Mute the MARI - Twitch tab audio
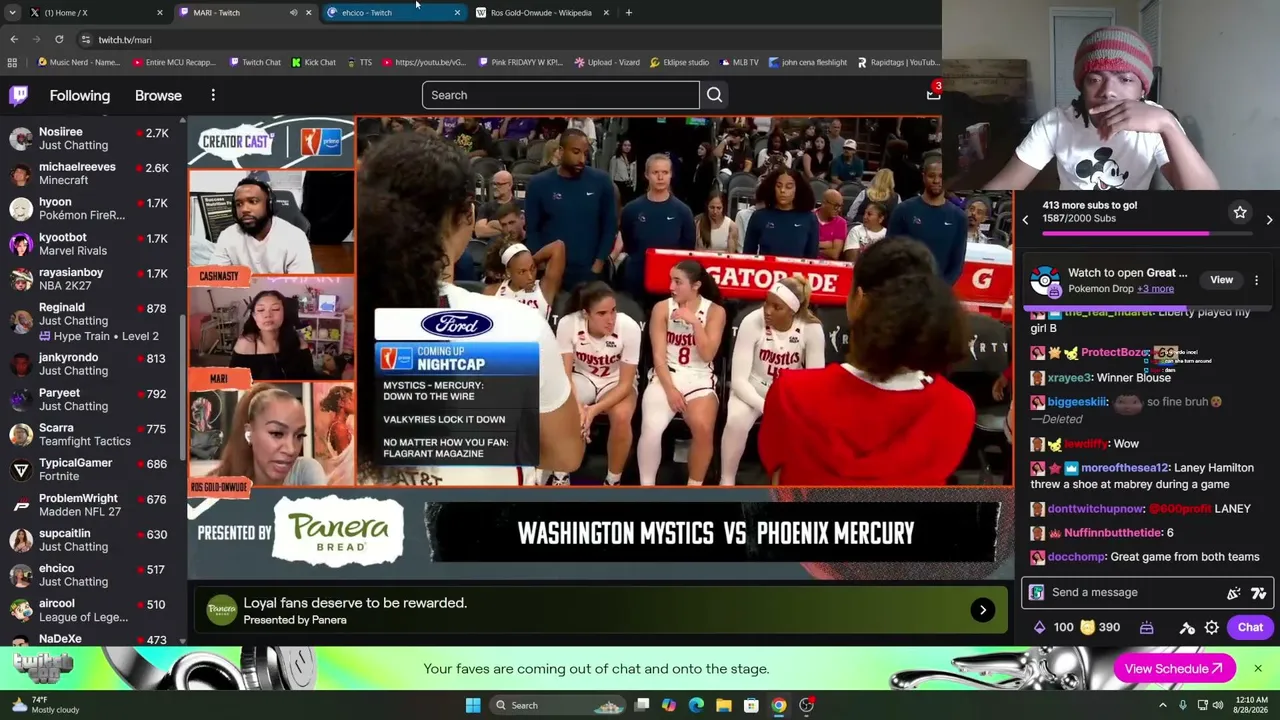Image resolution: width=1280 pixels, height=720 pixels. click(x=293, y=13)
